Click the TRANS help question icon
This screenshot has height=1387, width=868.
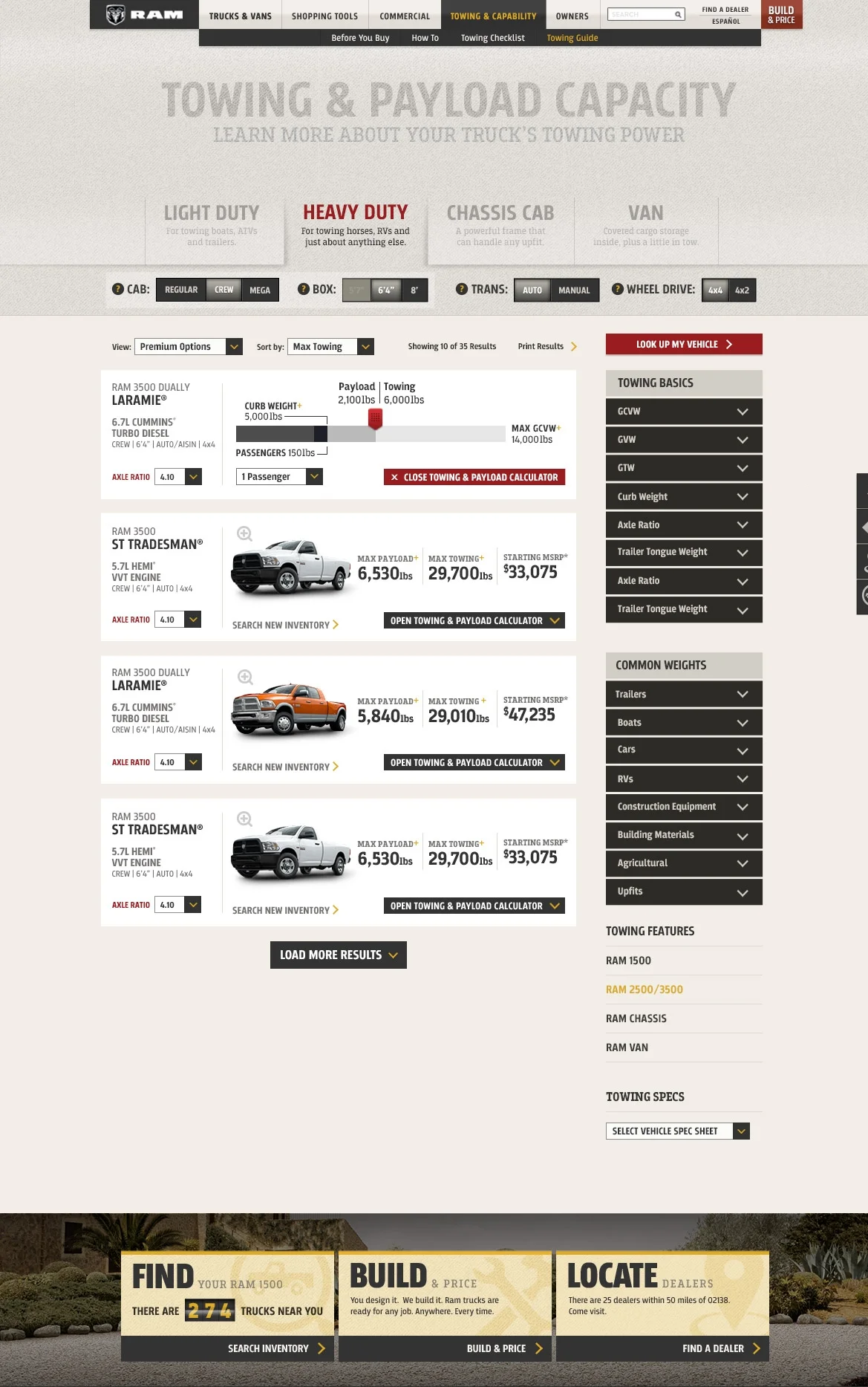point(461,289)
